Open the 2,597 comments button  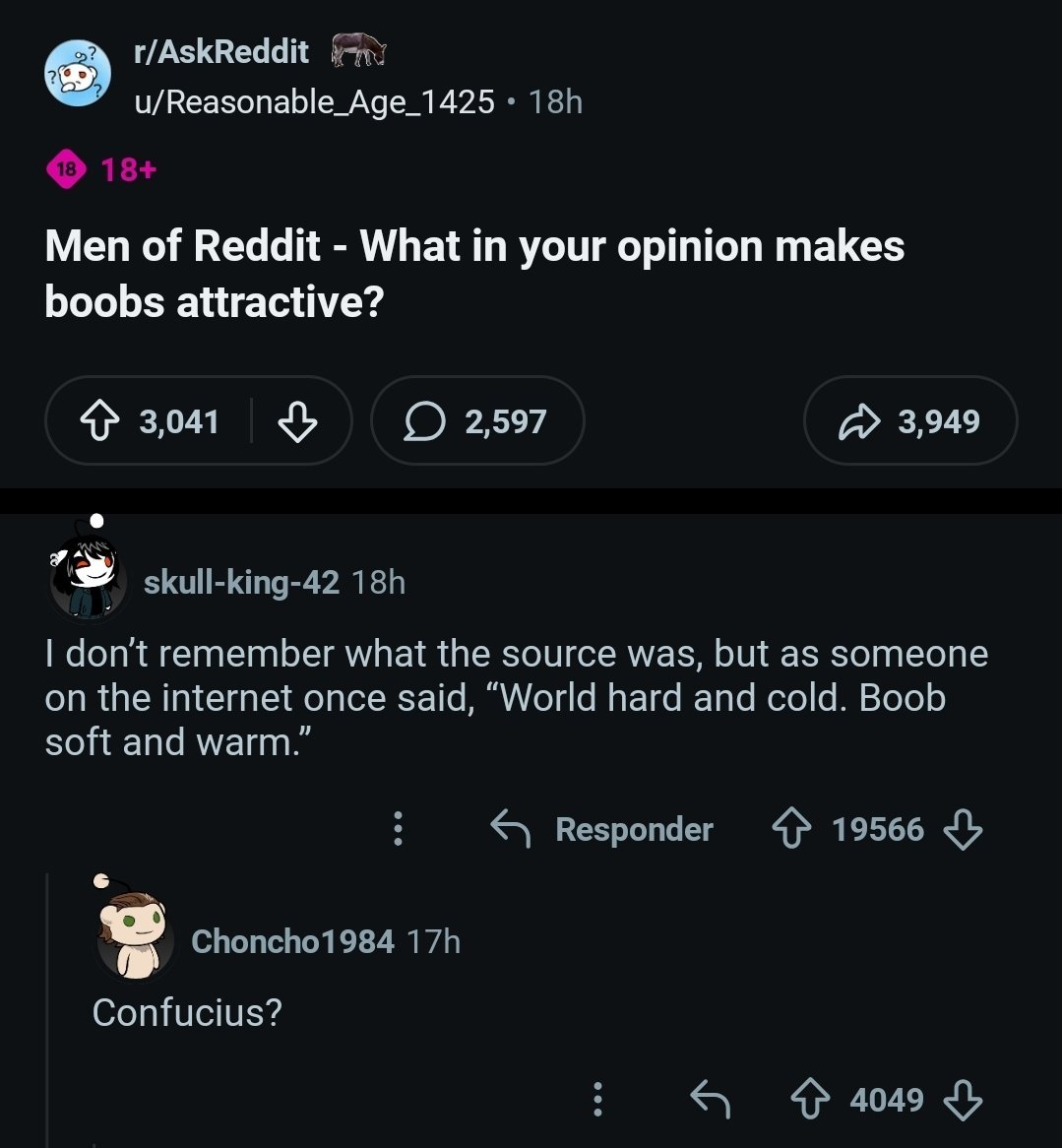coord(477,421)
